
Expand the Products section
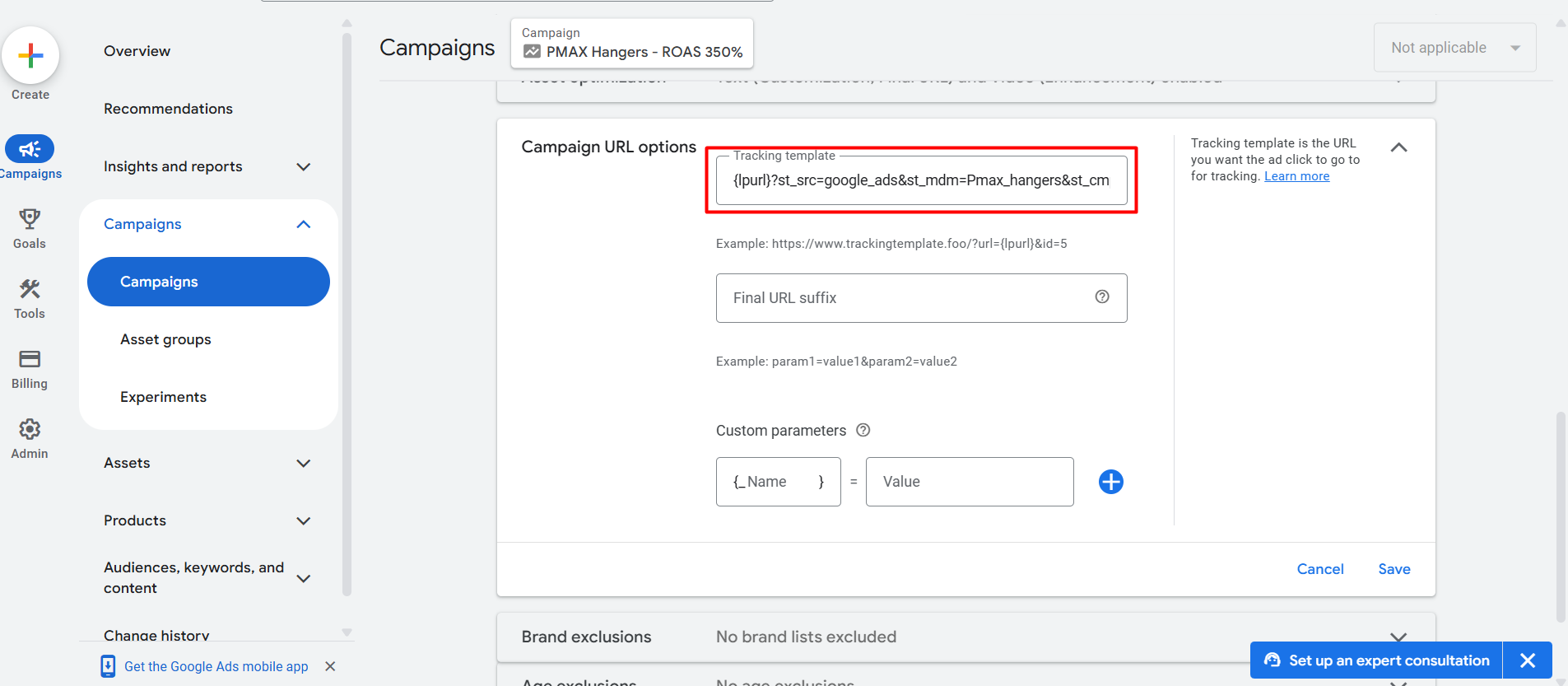[x=304, y=520]
